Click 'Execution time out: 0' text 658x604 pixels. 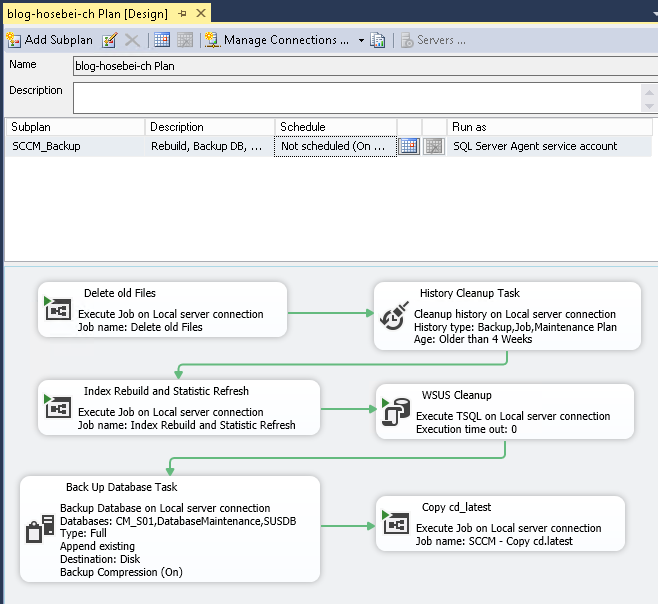tap(467, 429)
